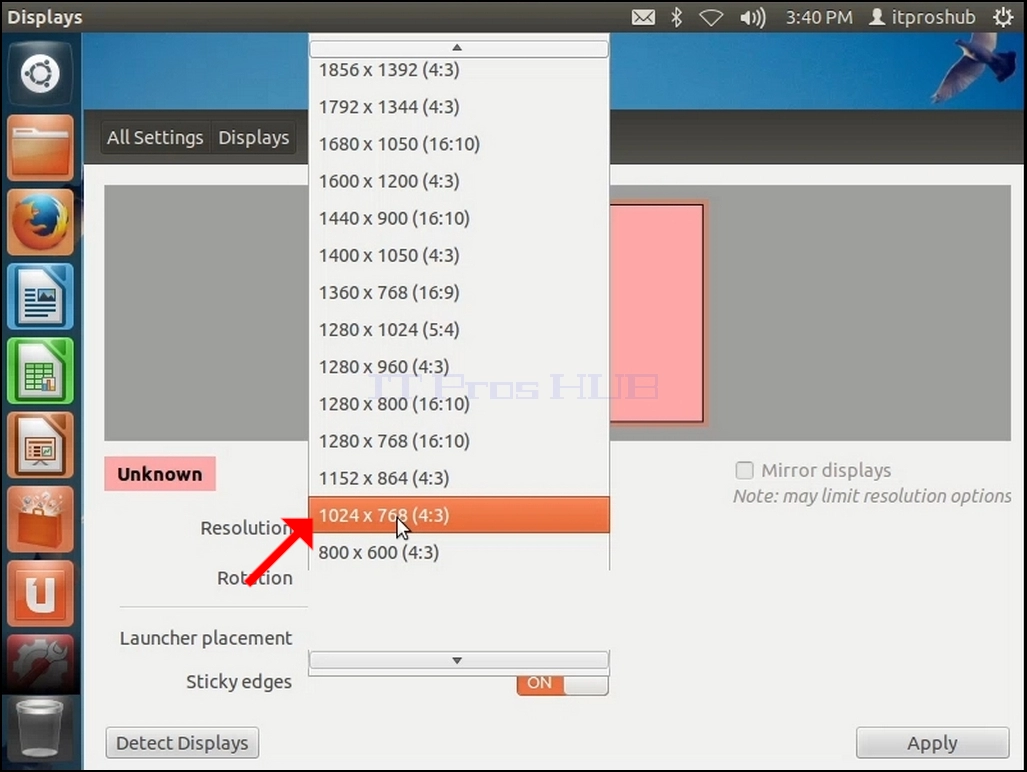The height and width of the screenshot is (772, 1027).
Task: Open the power session menu icon
Action: click(1003, 17)
